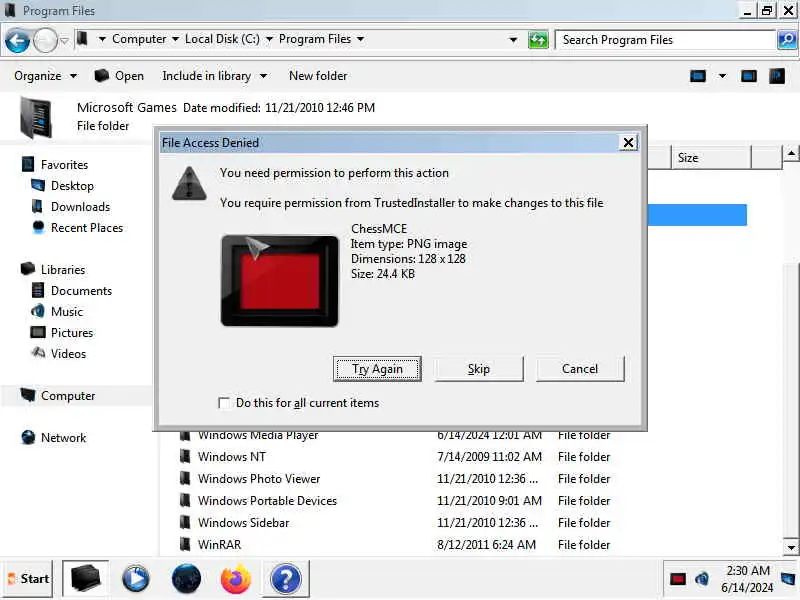
Task: Click the help icon in Explorer toolbar
Action: click(x=777, y=76)
